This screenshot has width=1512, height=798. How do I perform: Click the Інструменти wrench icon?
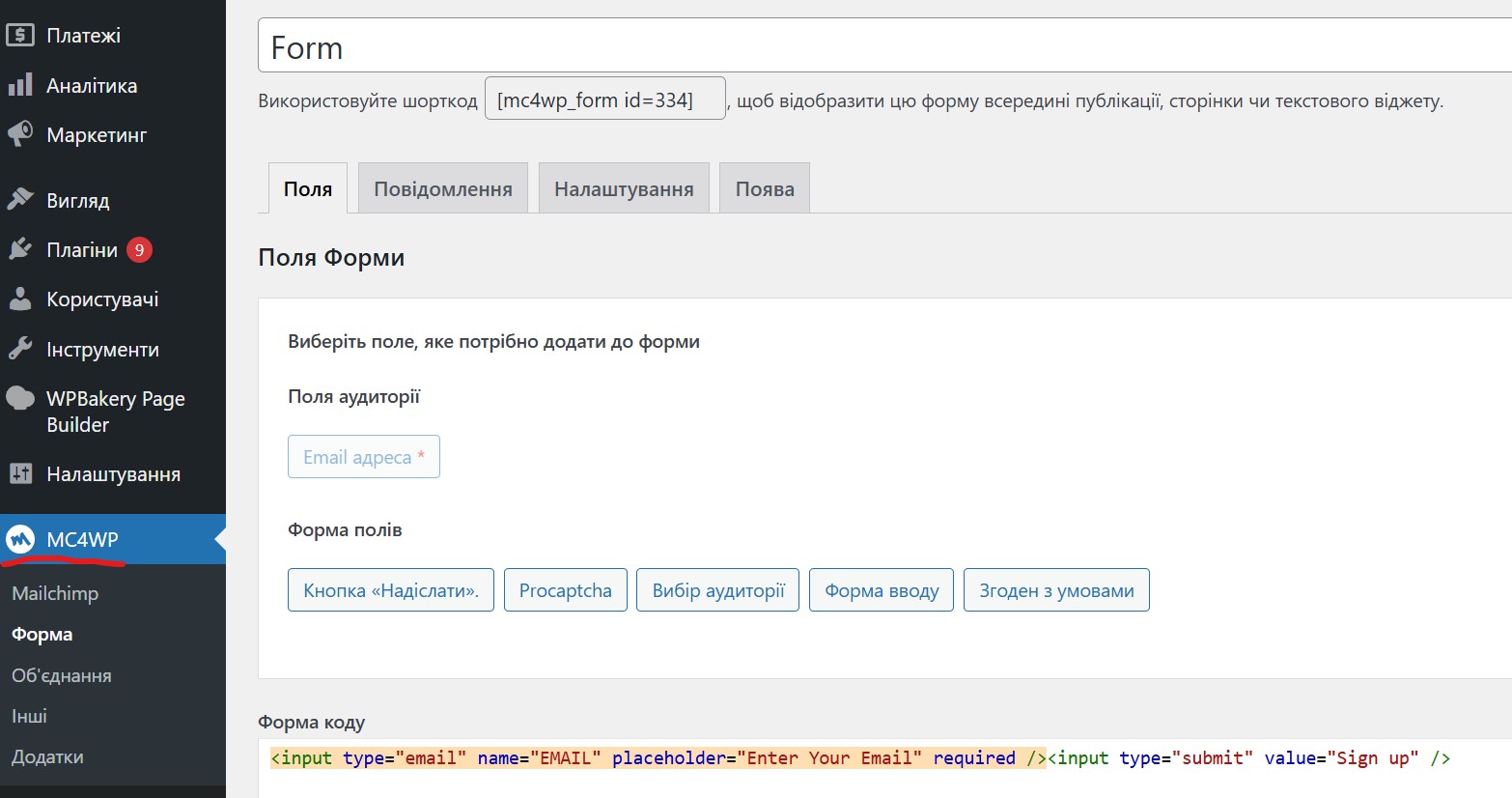tap(20, 348)
